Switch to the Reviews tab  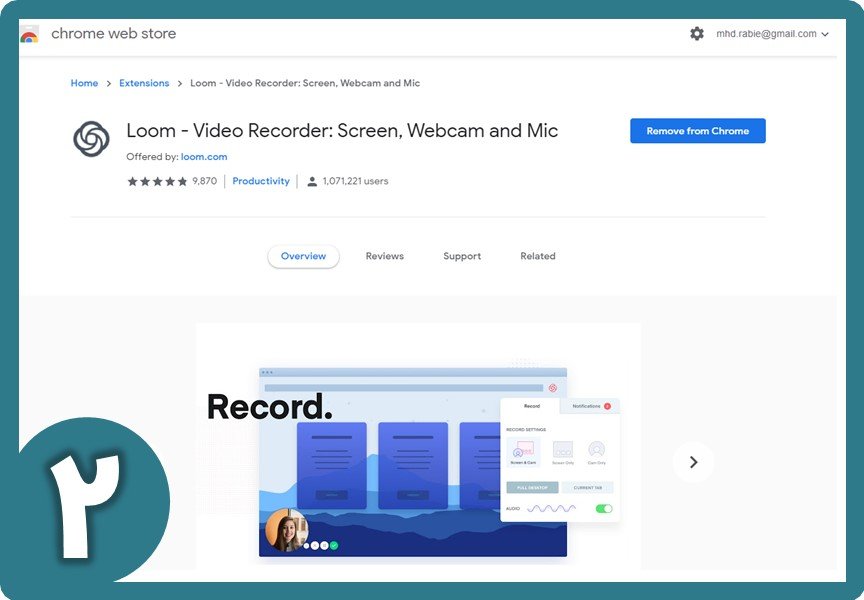[x=385, y=256]
